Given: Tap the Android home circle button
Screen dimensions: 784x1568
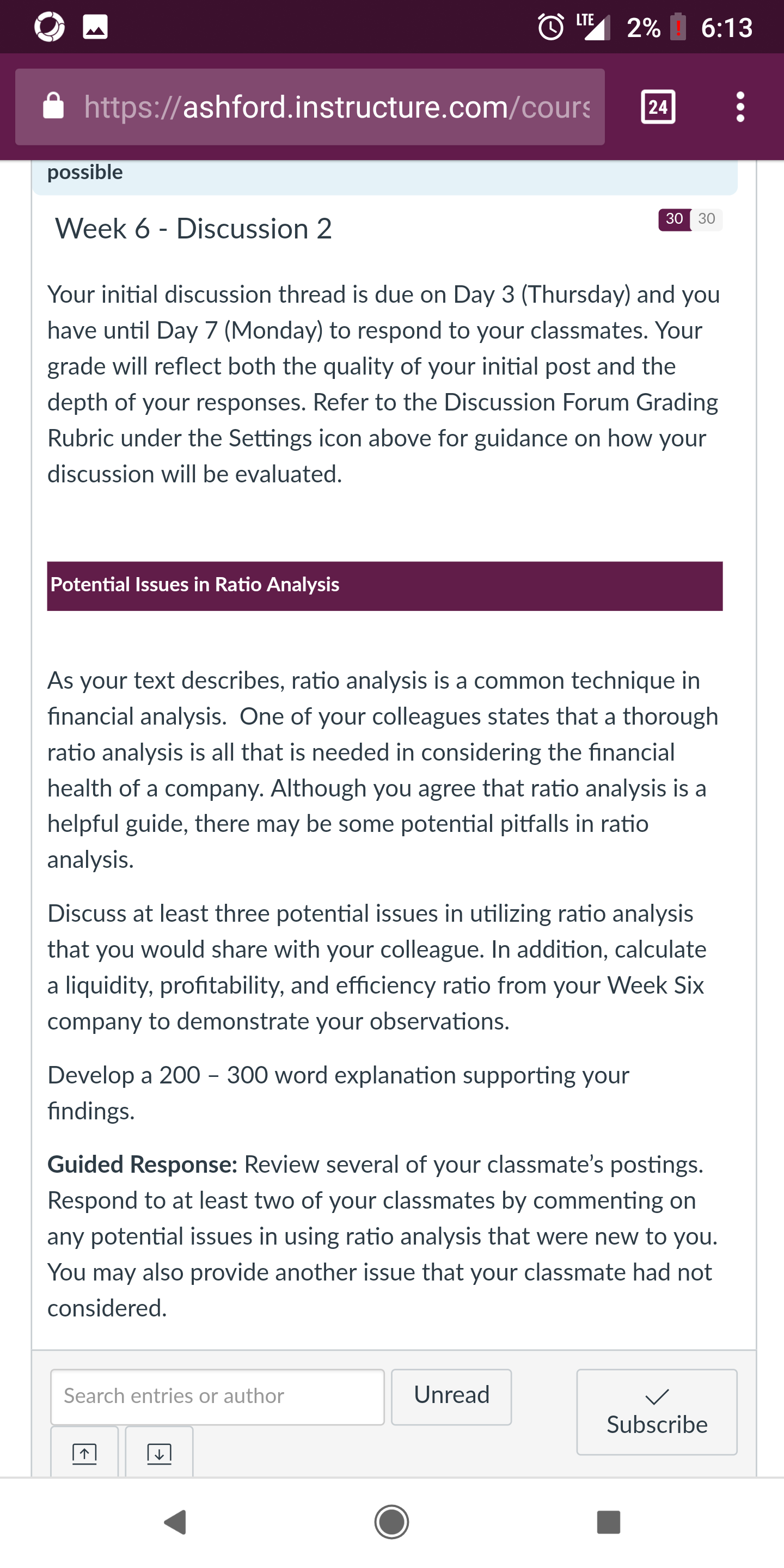Looking at the screenshot, I should [x=391, y=1522].
